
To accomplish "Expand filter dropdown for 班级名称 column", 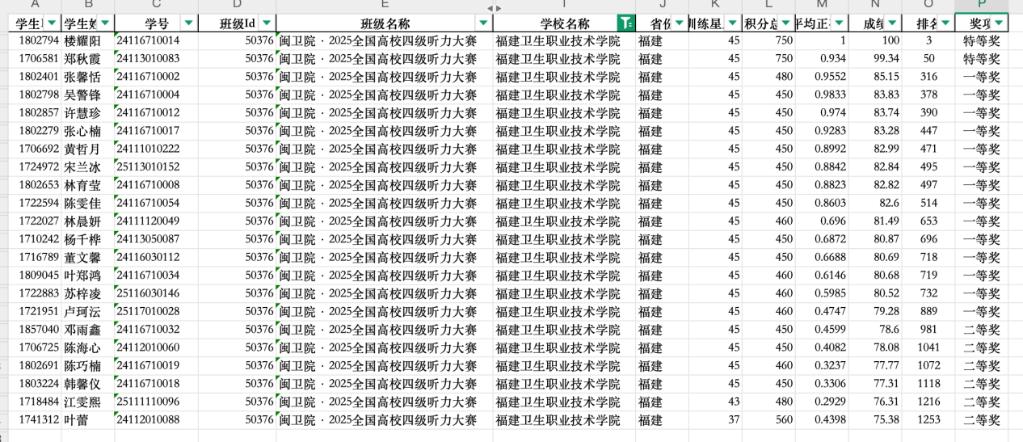I will coord(484,23).
